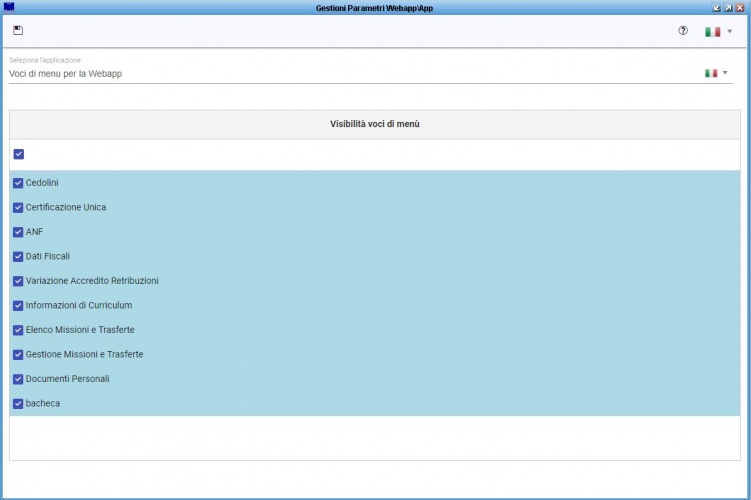Click 'Elenco Missioni e Trasferte' text
Viewport: 751px width, 500px height.
80,330
